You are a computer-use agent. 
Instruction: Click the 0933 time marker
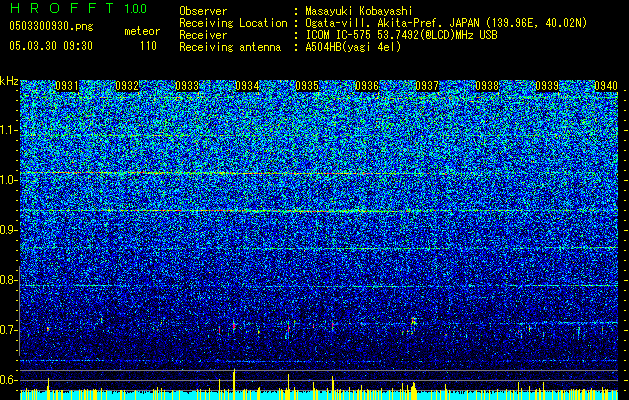(187, 86)
